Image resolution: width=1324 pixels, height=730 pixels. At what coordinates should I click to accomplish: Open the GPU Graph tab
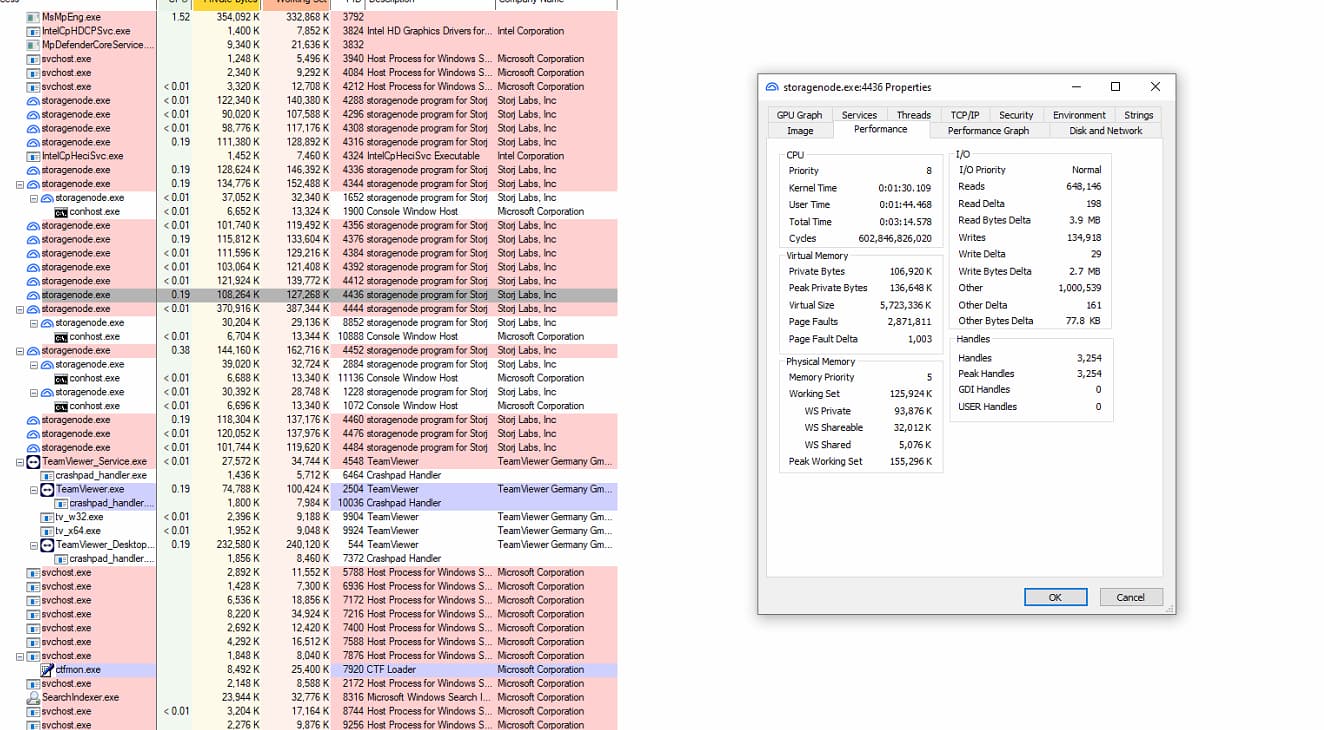pyautogui.click(x=799, y=115)
